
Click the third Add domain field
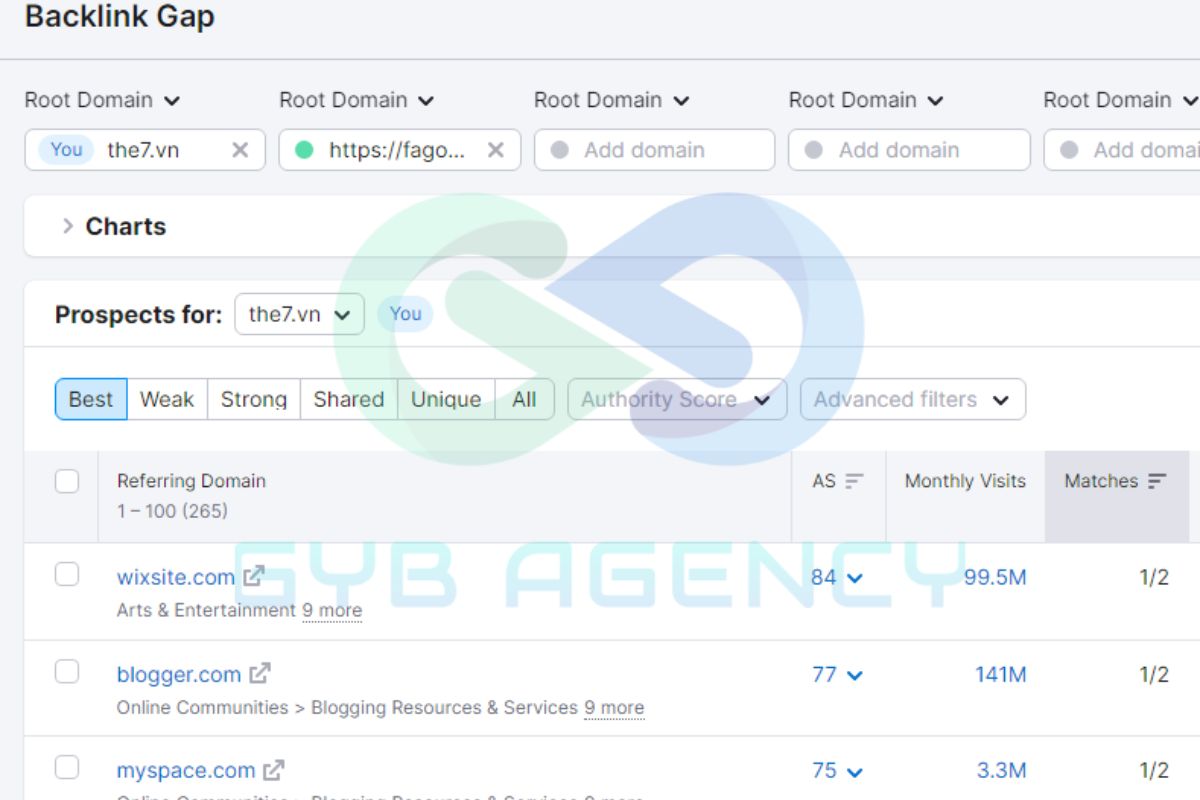[655, 150]
